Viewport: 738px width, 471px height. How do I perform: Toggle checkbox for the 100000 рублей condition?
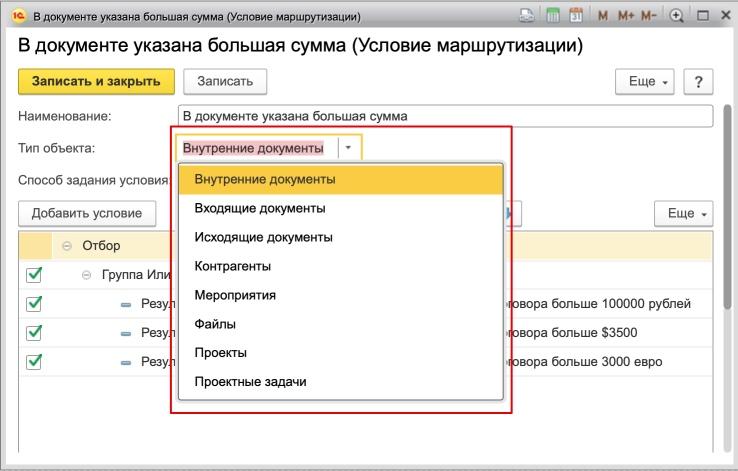(34, 304)
